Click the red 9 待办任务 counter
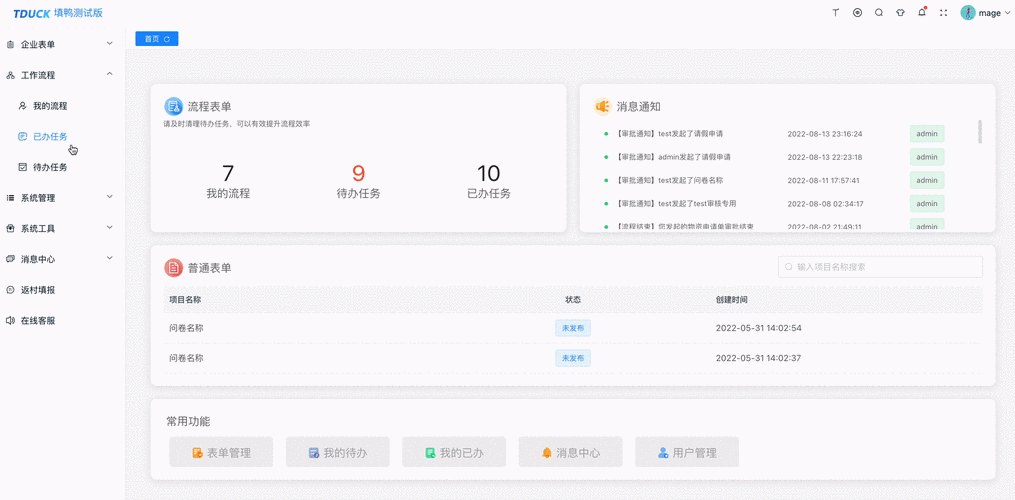The width and height of the screenshot is (1015, 500). 358,181
